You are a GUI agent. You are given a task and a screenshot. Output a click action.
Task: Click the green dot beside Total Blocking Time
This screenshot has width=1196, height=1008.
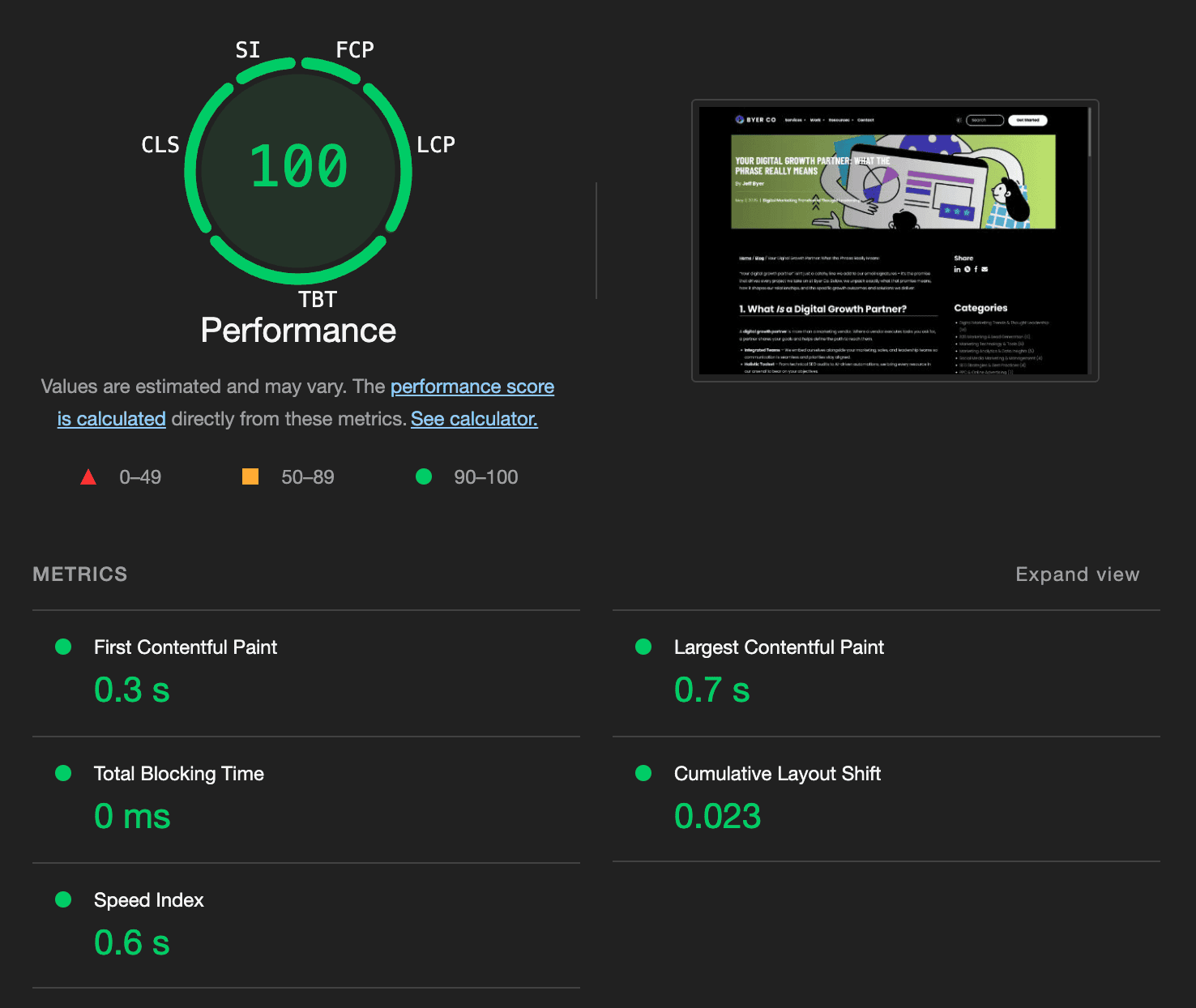point(63,773)
